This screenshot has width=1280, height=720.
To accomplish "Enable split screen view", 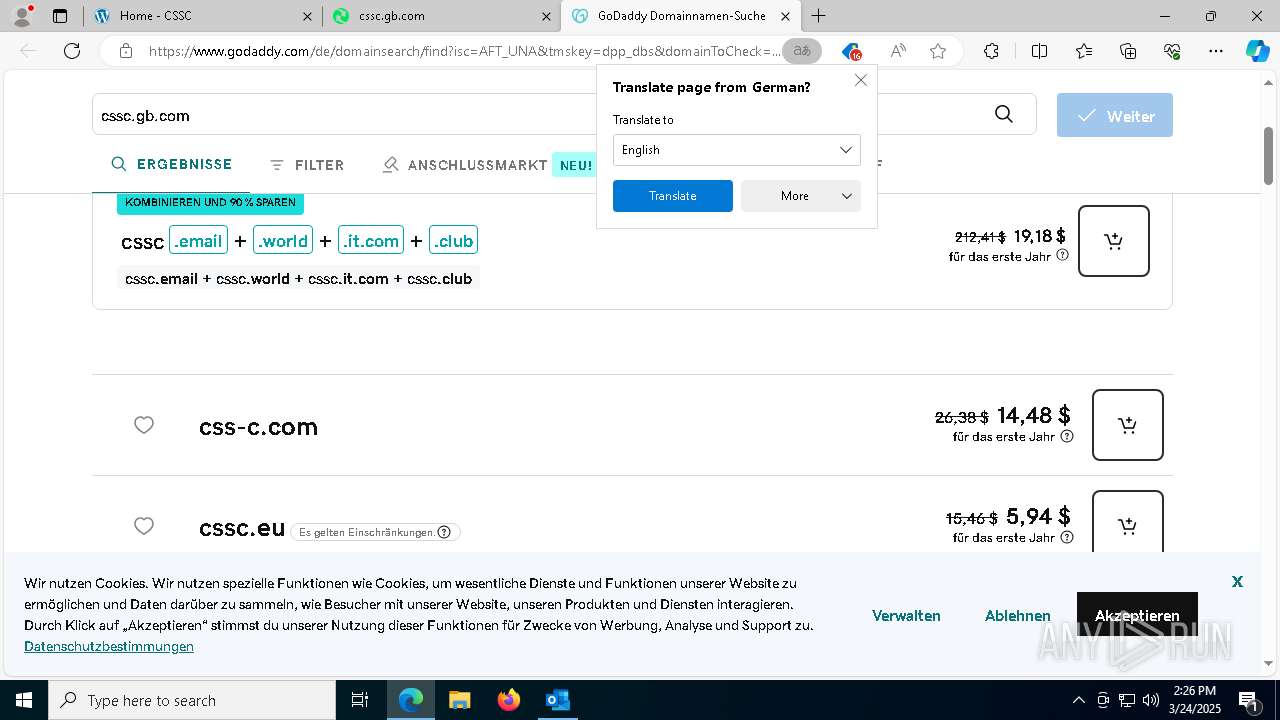I will click(1039, 51).
